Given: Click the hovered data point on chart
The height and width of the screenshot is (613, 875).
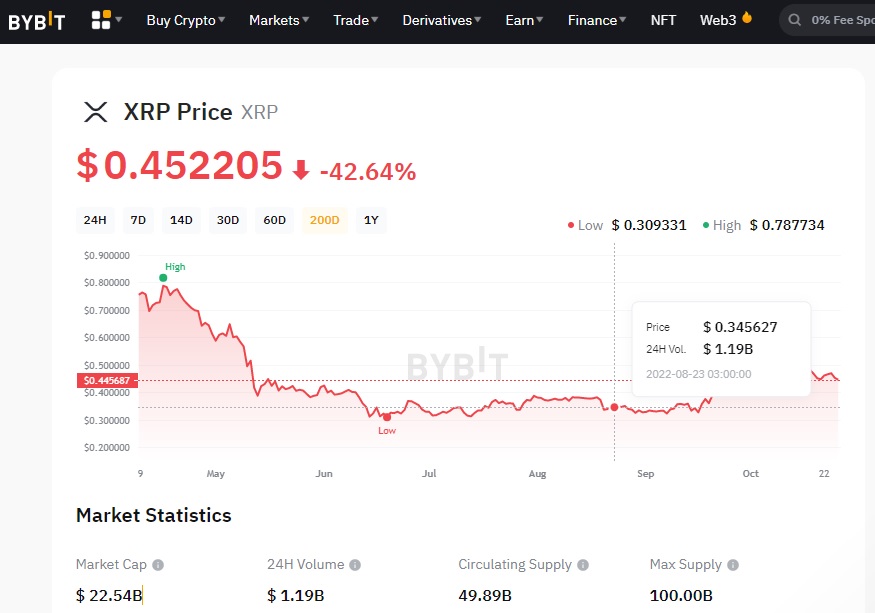Looking at the screenshot, I should tap(614, 408).
